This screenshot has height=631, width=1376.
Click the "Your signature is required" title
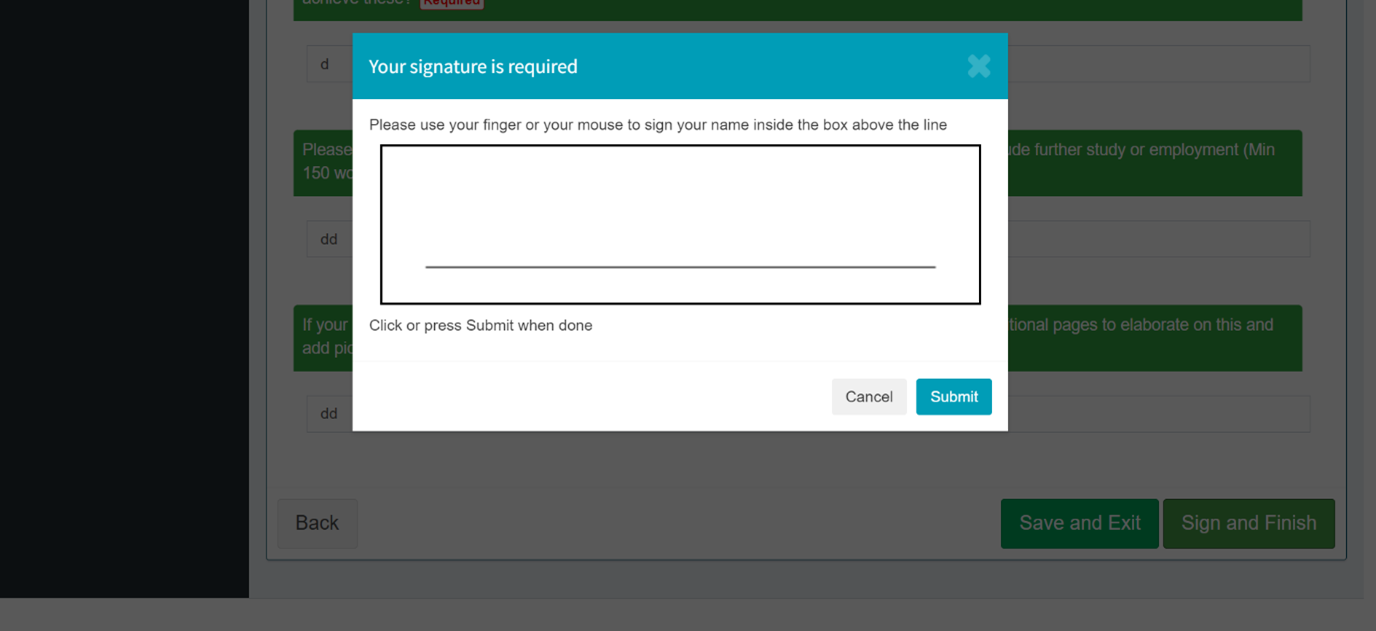pos(473,67)
